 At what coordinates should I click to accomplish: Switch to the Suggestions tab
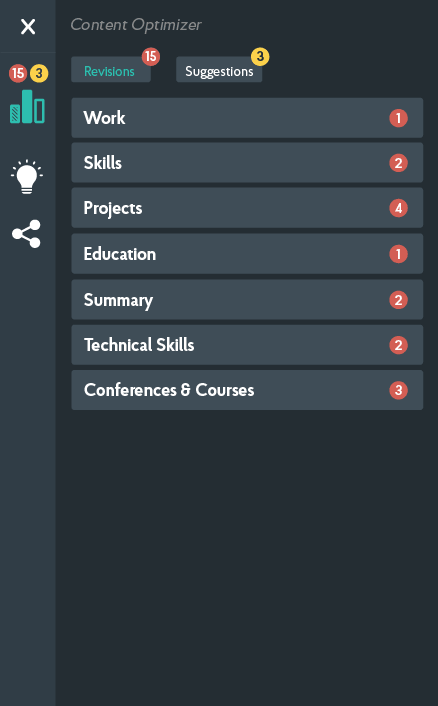coord(219,71)
